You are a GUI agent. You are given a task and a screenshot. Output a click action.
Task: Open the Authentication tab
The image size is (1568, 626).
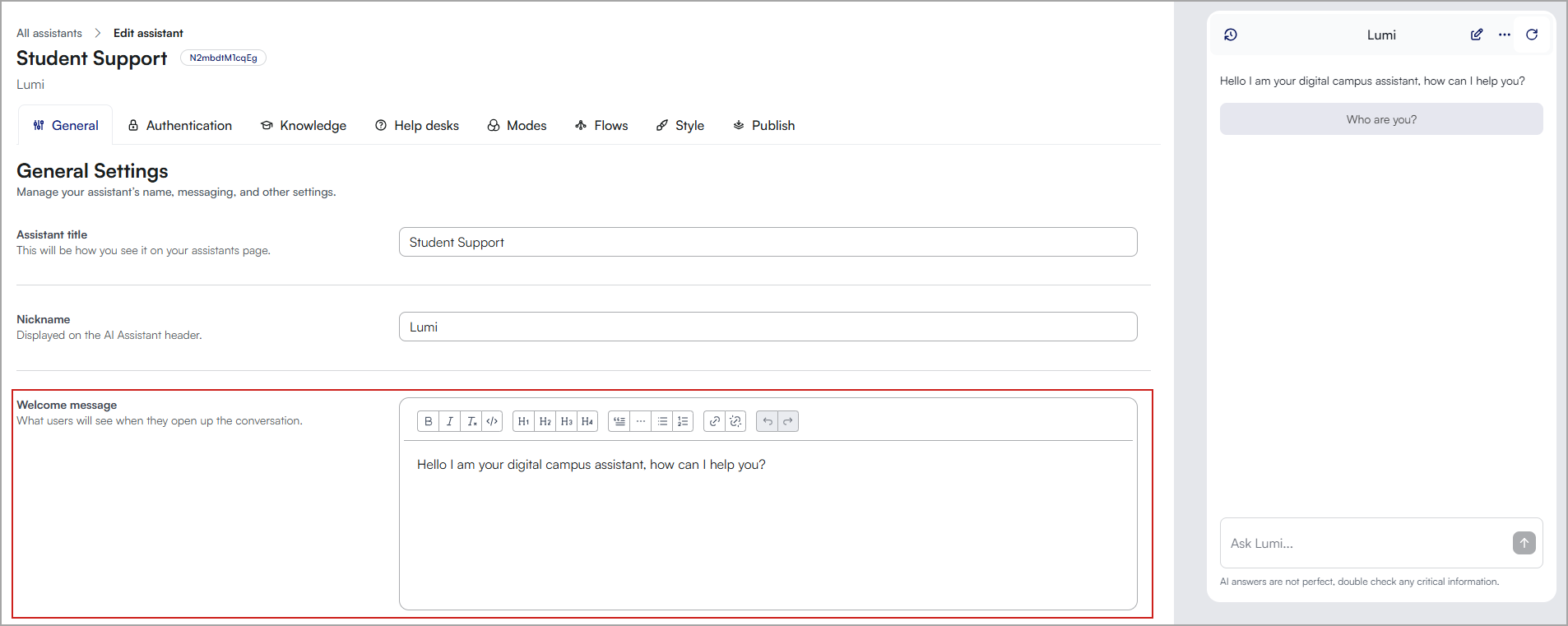click(x=180, y=125)
